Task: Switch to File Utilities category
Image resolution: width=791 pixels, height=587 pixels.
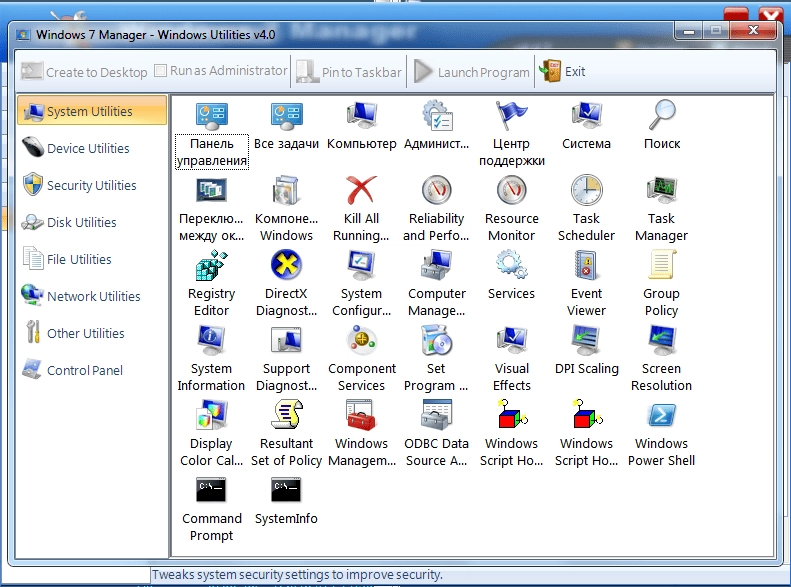Action: 92,259
